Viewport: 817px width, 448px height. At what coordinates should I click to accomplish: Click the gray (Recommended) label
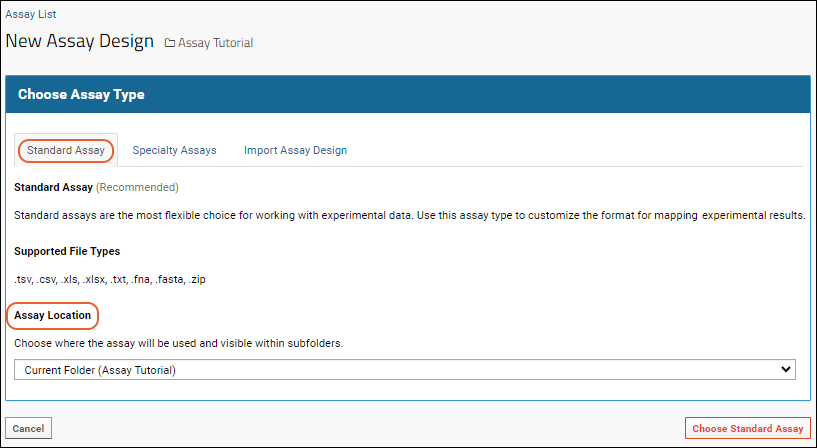138,187
